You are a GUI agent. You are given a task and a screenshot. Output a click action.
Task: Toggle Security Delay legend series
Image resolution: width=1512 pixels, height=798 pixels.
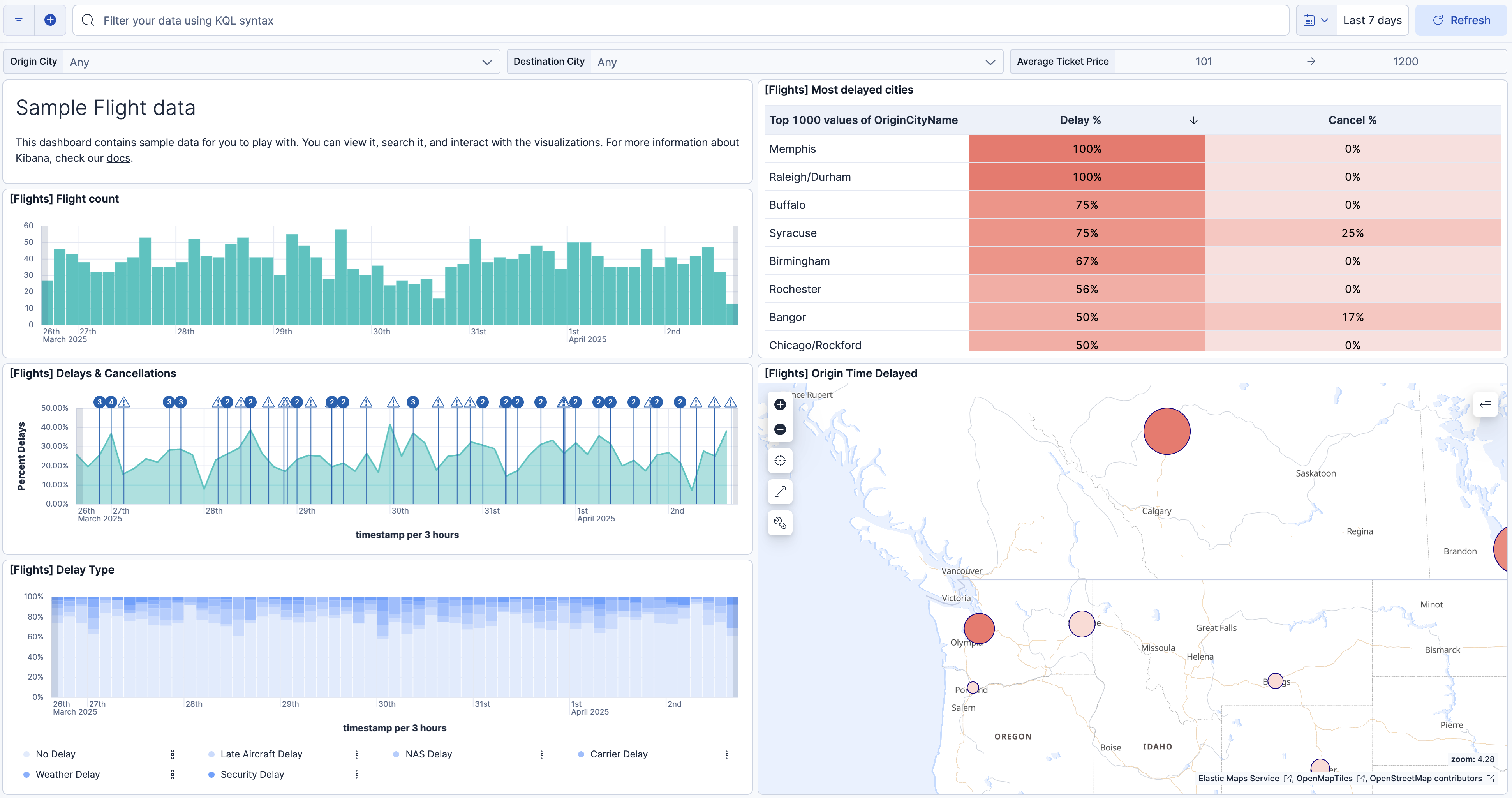click(x=252, y=775)
